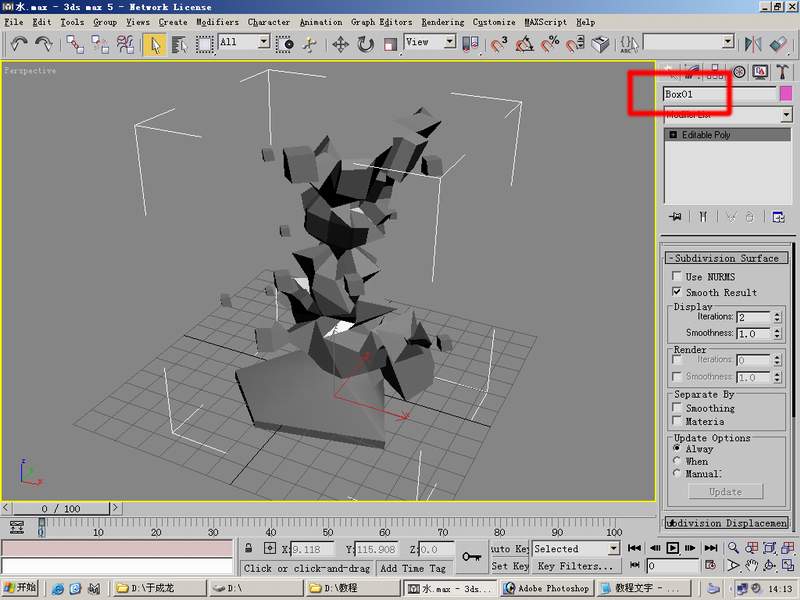Select the Pan hand viewport tool
800x600 pixels.
click(x=750, y=566)
